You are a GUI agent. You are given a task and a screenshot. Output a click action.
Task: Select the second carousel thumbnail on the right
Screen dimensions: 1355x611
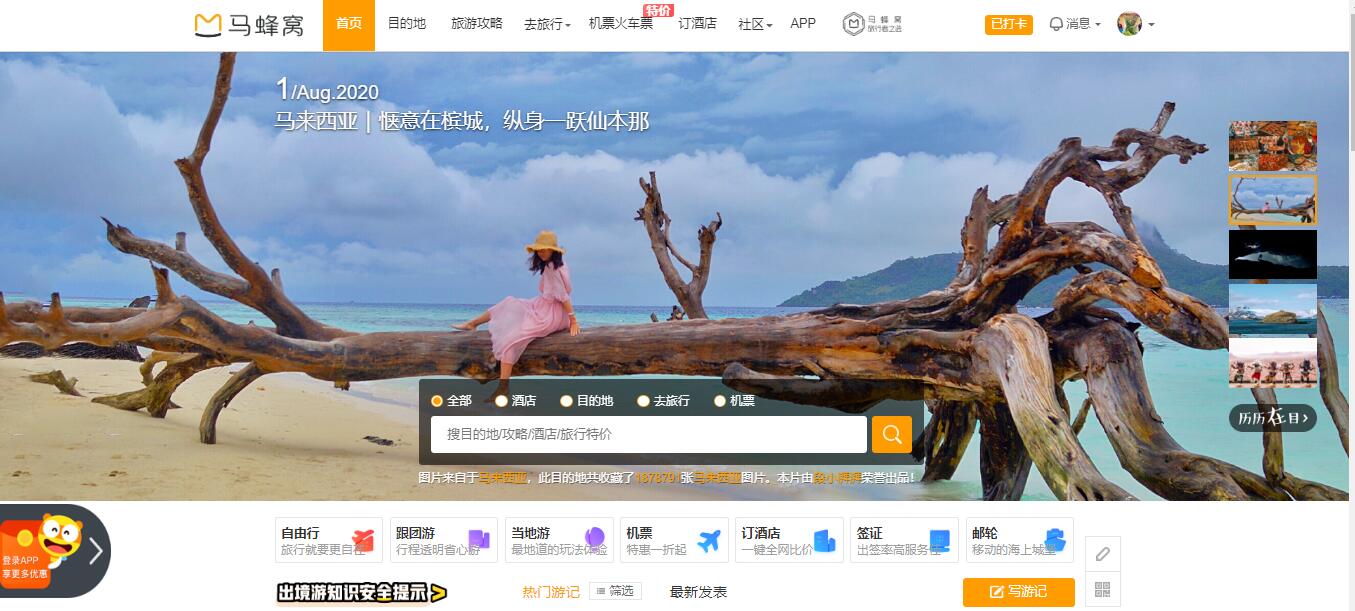pyautogui.click(x=1272, y=198)
